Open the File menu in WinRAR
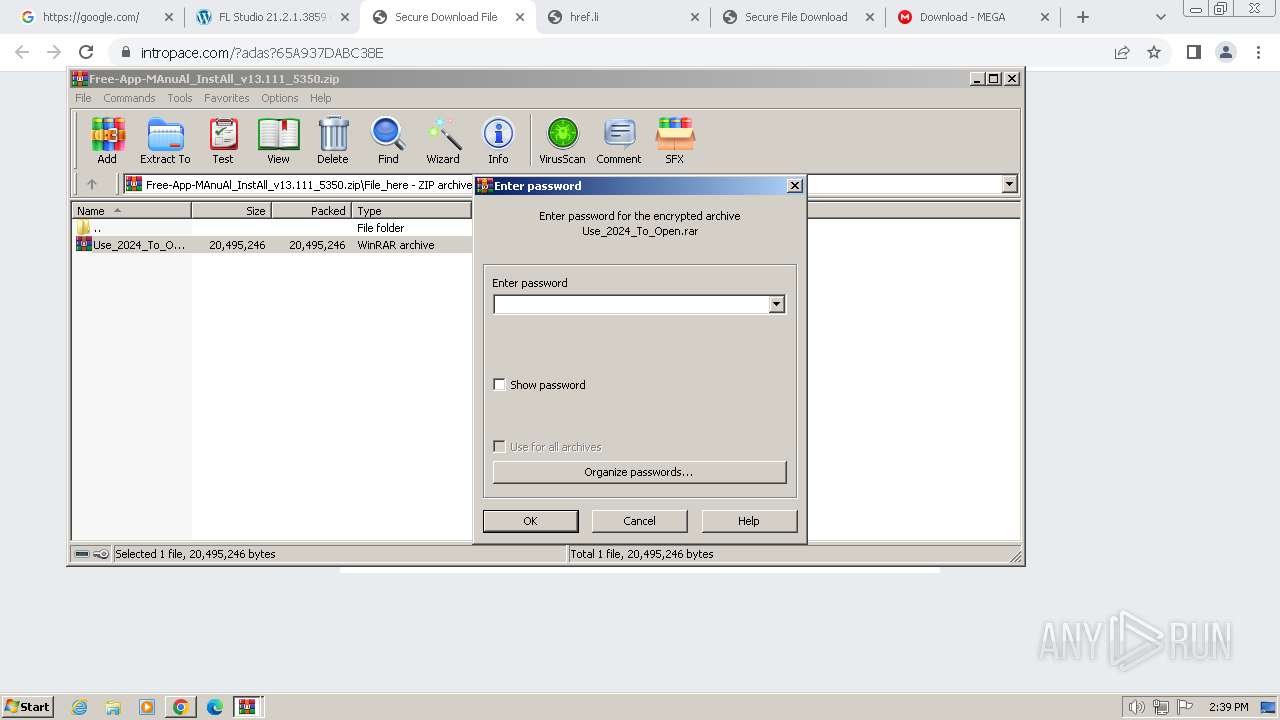Viewport: 1280px width, 720px height. coord(83,98)
